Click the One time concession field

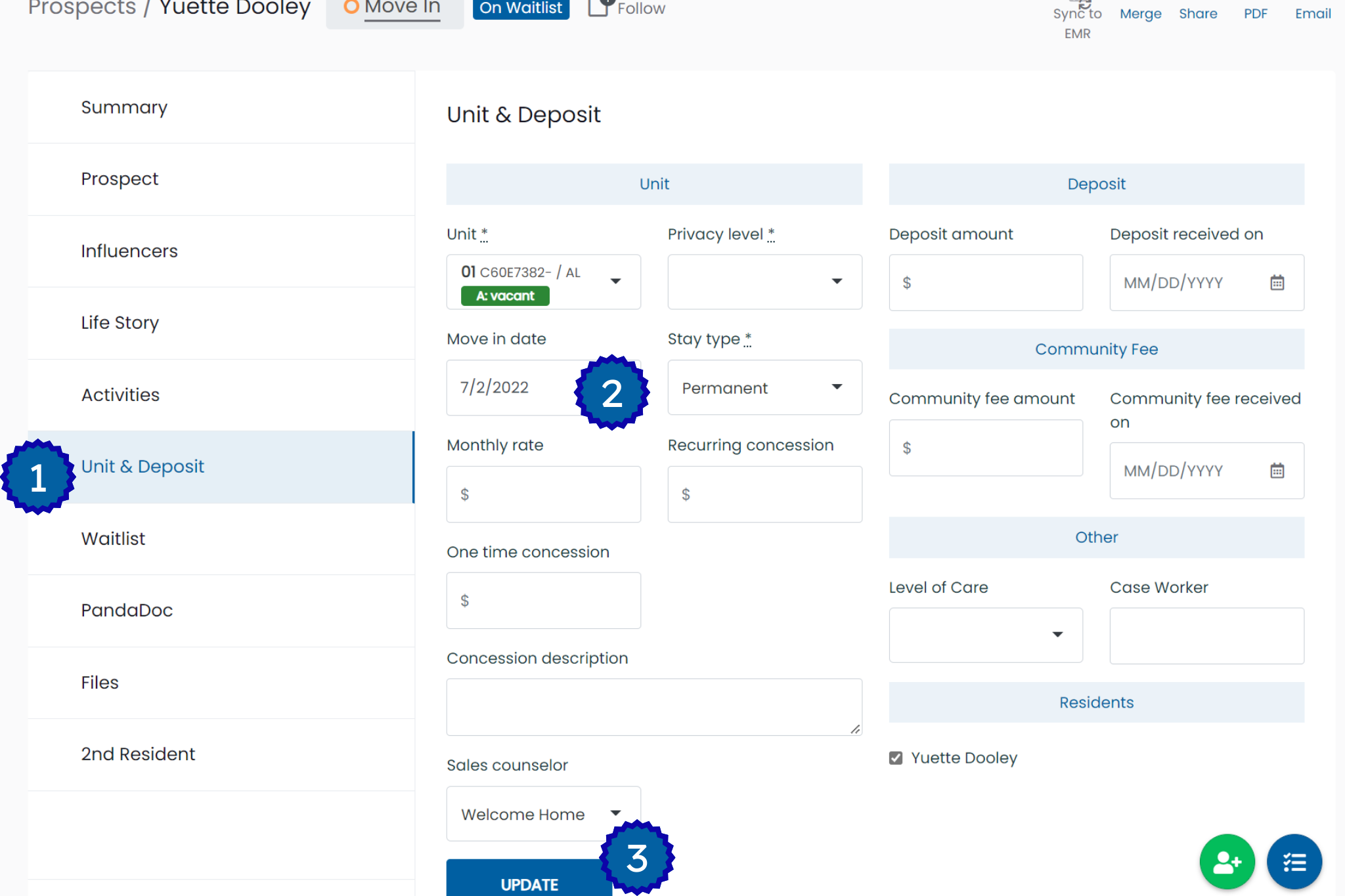point(543,601)
